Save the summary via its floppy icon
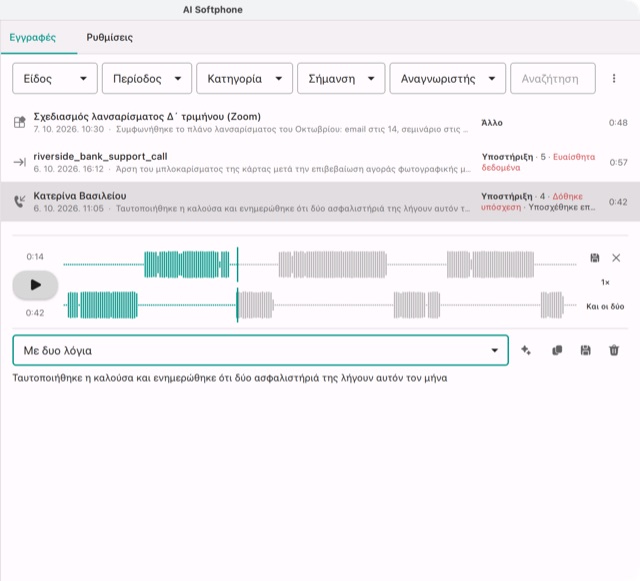Viewport: 640px width, 581px height. pos(585,350)
